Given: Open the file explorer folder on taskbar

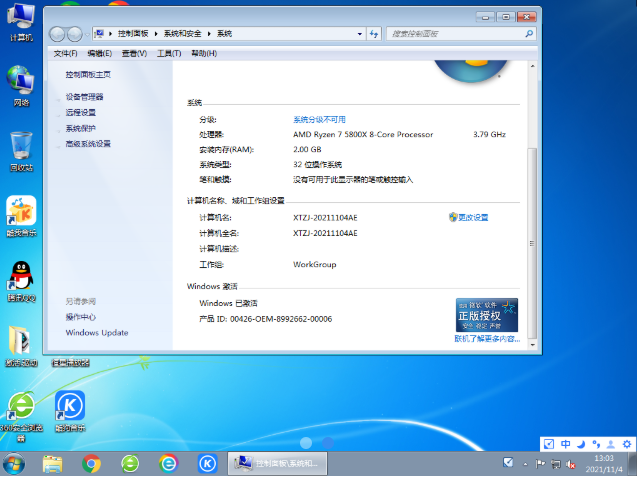Looking at the screenshot, I should (53, 463).
